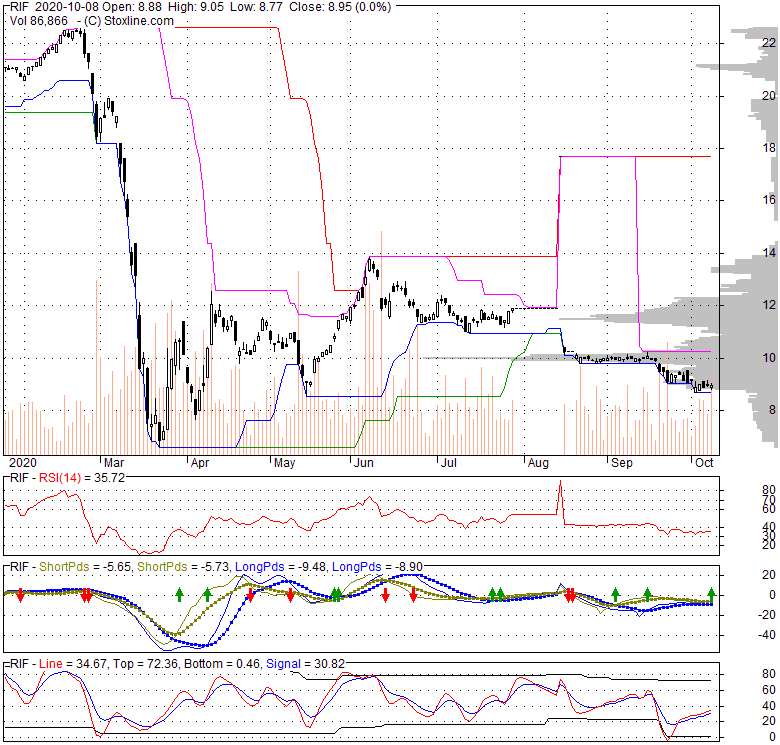The width and height of the screenshot is (780, 745).
Task: Click the 'LongPds = -9.48' label
Action: pos(281,566)
